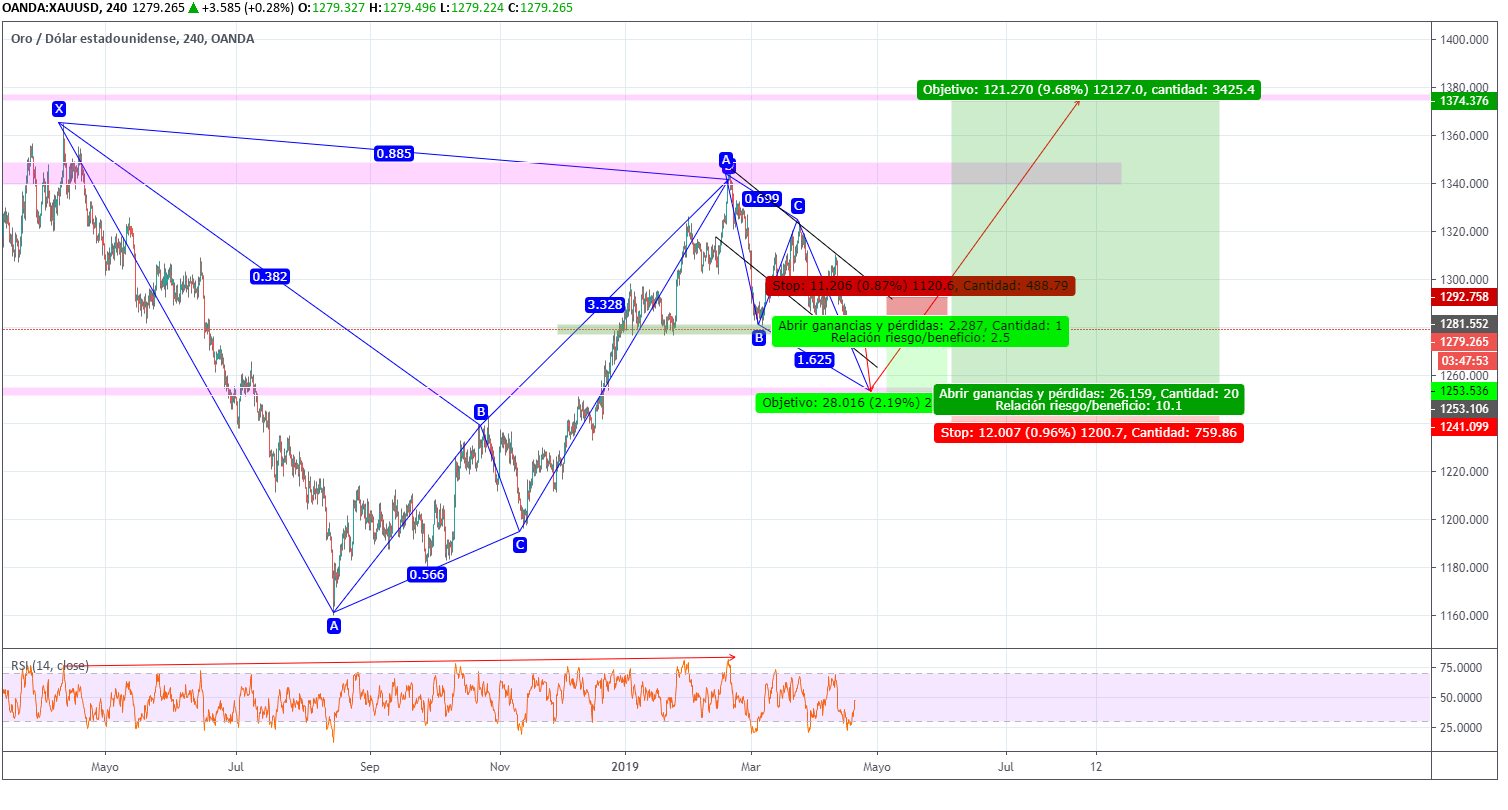Click the Oro / Dólar estadounidense chart title
Screen dimensions: 1508x810
coord(132,39)
